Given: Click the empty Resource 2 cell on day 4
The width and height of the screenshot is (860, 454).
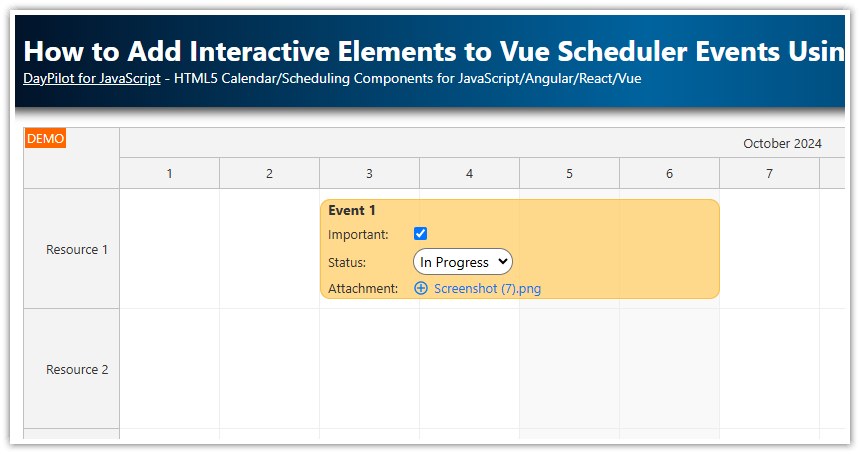Looking at the screenshot, I should coord(470,369).
